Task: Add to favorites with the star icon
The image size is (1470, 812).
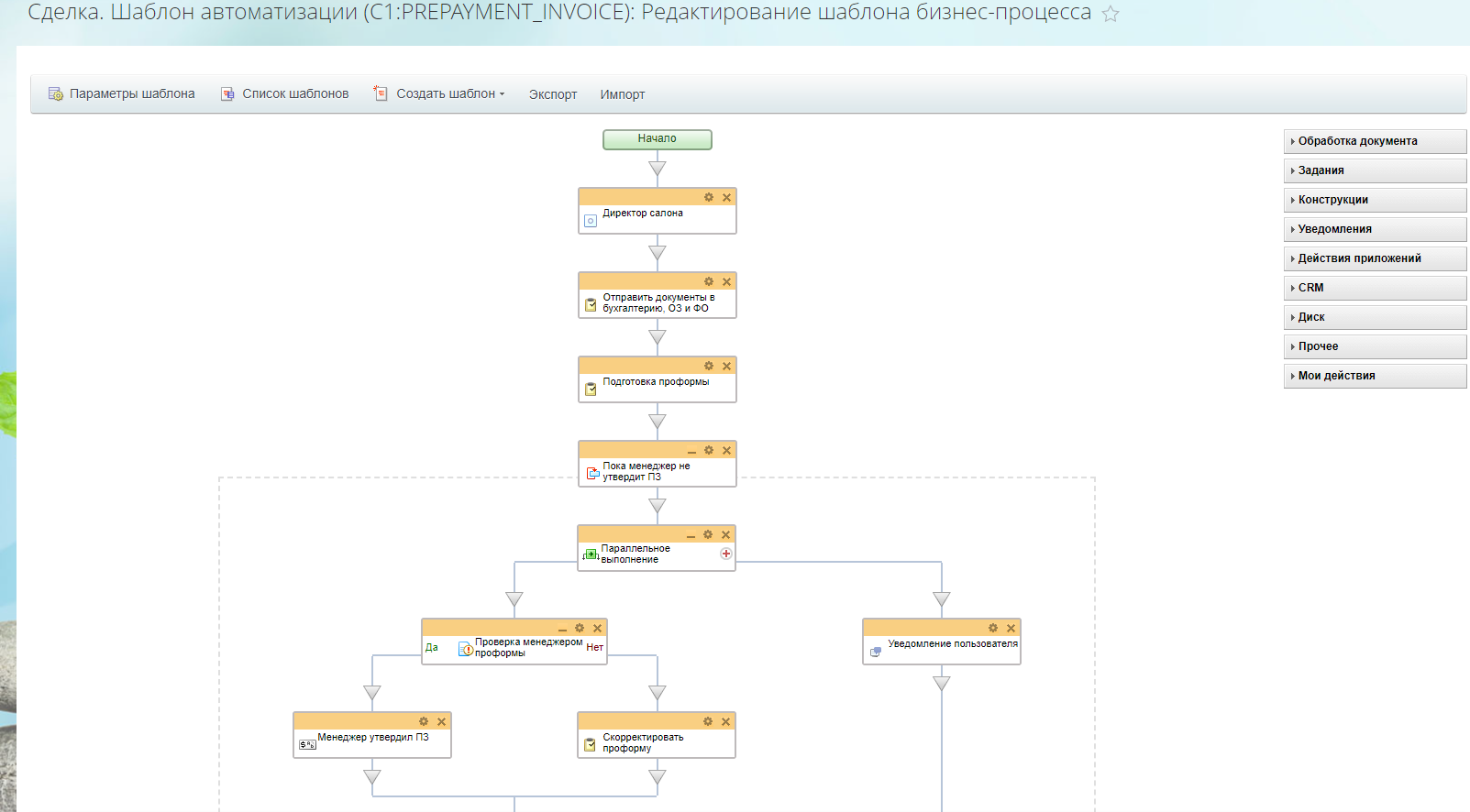Action: tap(1111, 14)
